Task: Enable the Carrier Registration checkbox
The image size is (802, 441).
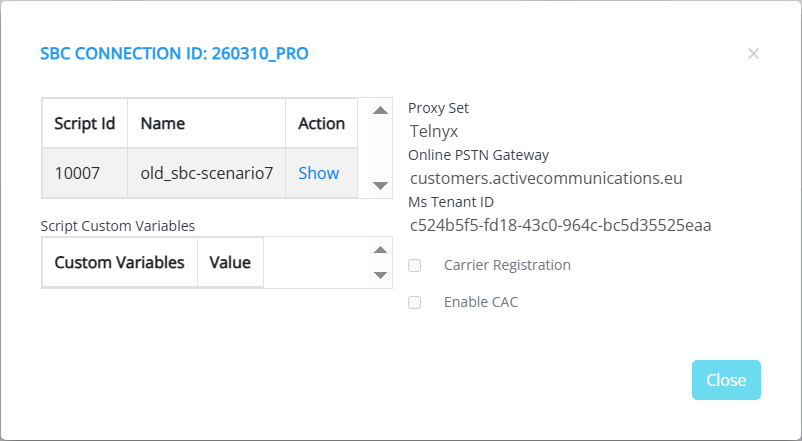Action: click(415, 265)
